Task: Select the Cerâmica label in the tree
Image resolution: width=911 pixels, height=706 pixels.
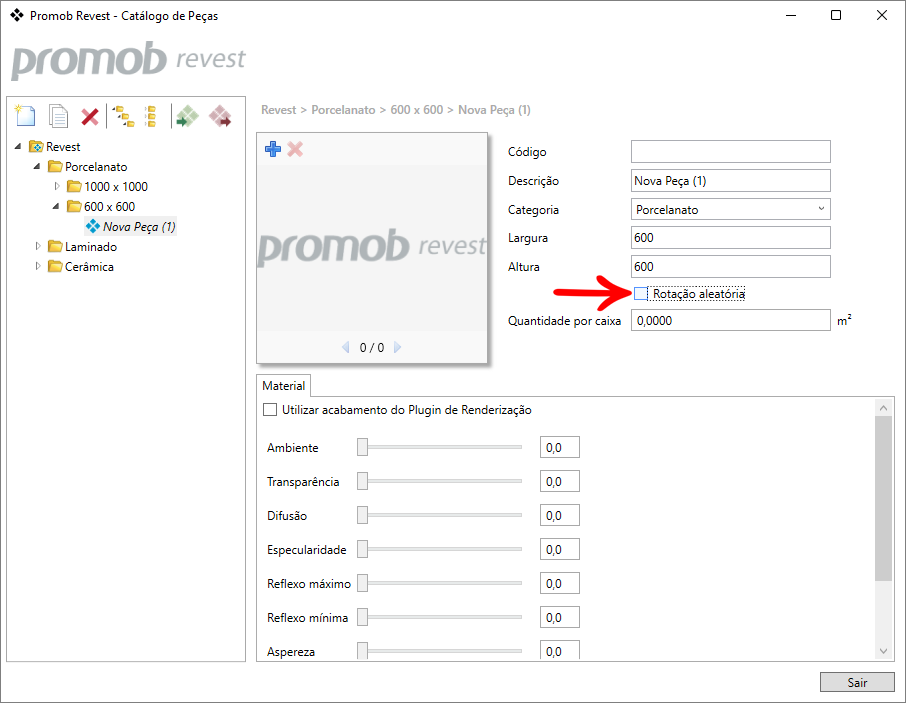Action: (x=89, y=268)
